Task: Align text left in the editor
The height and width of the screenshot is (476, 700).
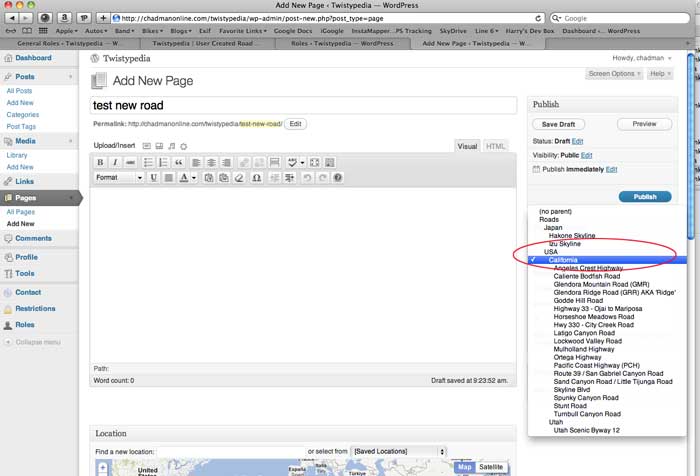Action: click(x=196, y=163)
